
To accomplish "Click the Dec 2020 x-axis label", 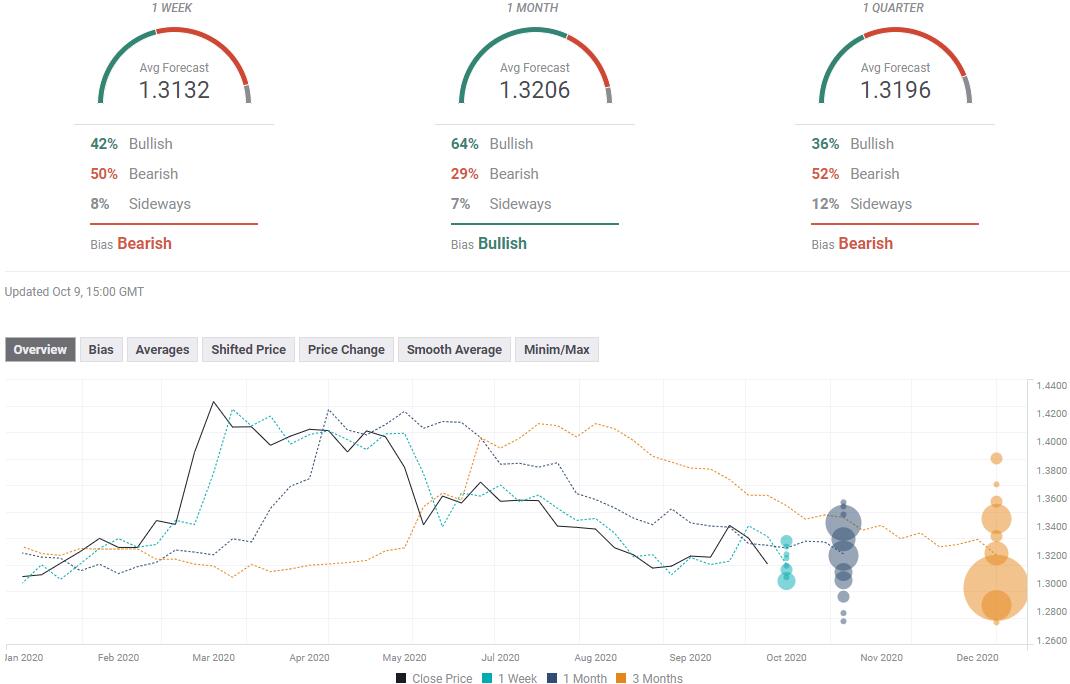I will click(x=977, y=657).
